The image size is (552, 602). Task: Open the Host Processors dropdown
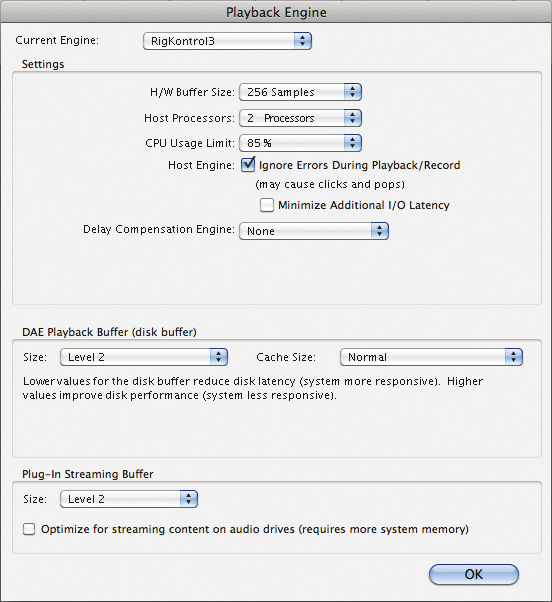point(300,118)
